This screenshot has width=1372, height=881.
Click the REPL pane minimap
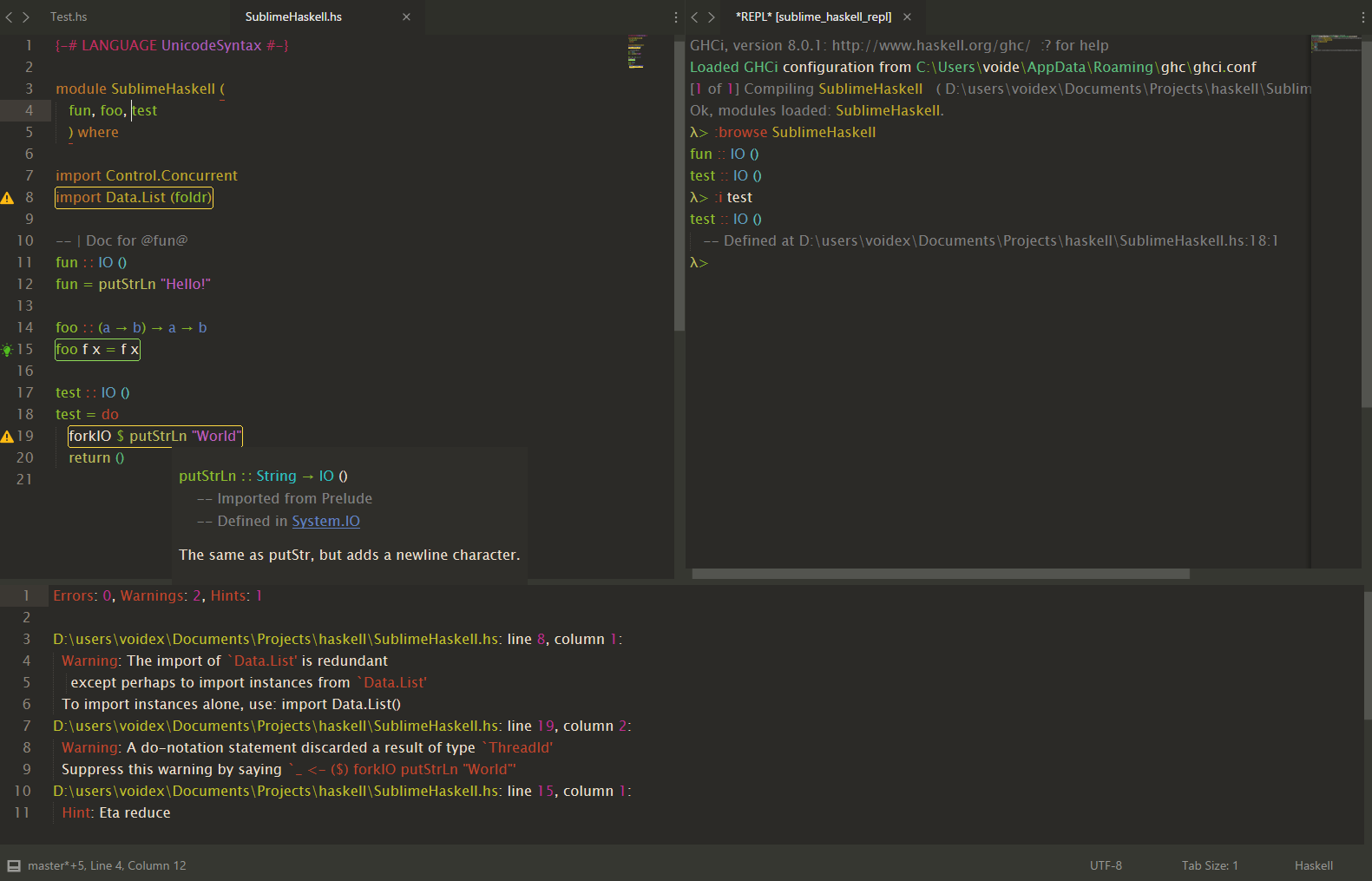[1335, 43]
